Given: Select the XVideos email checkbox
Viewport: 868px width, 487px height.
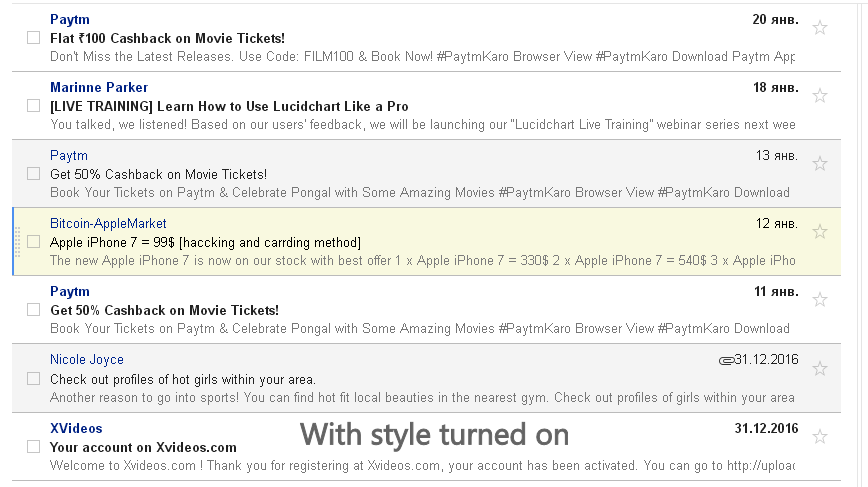Looking at the screenshot, I should 34,447.
